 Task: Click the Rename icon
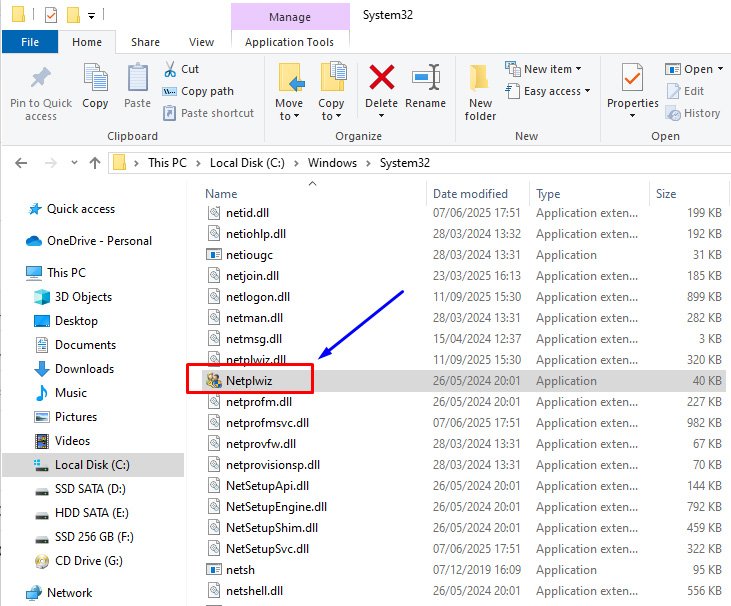[x=426, y=77]
